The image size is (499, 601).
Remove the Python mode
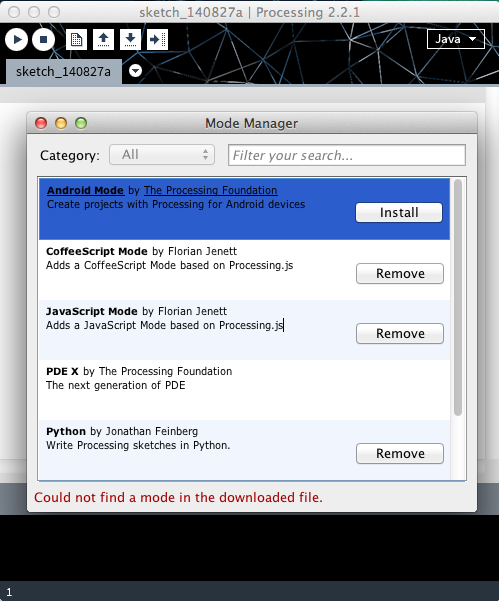pyautogui.click(x=400, y=453)
